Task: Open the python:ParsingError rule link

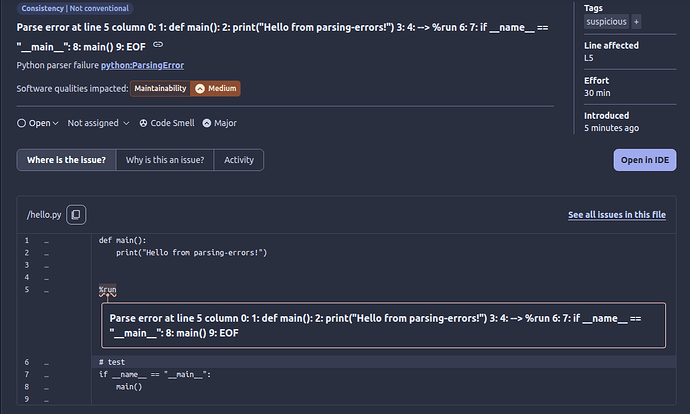Action: [142, 65]
